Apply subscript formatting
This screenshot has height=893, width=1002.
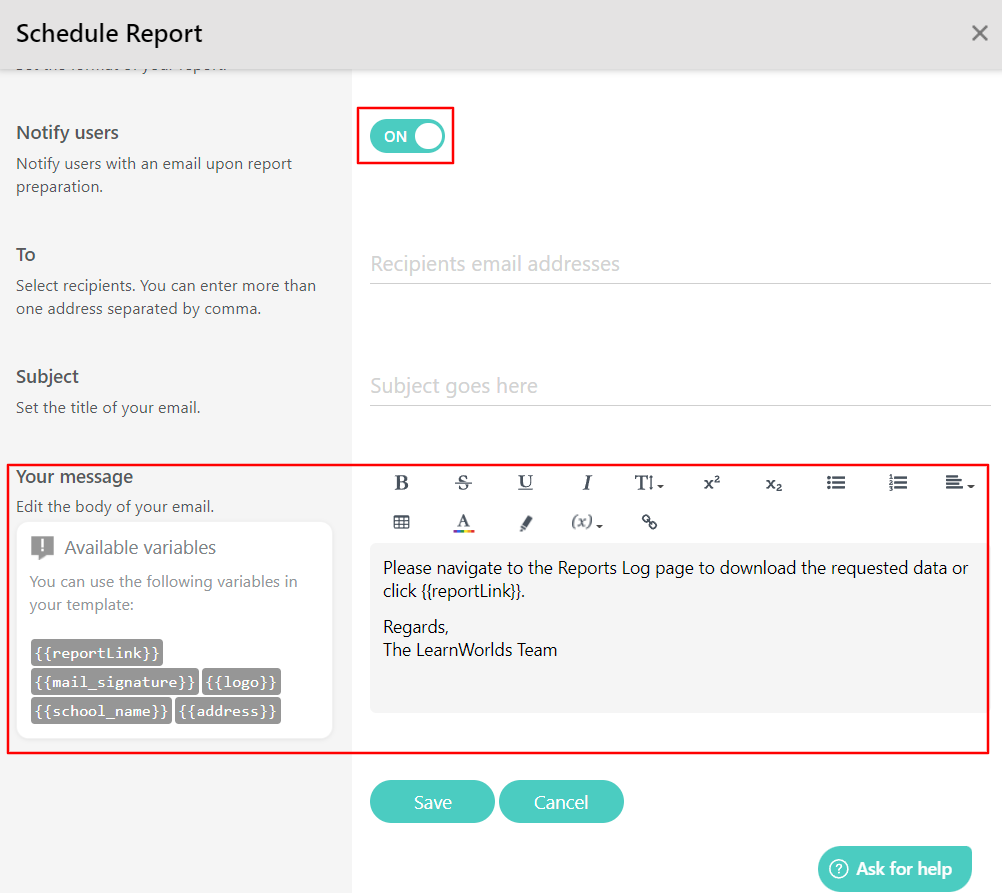773,483
